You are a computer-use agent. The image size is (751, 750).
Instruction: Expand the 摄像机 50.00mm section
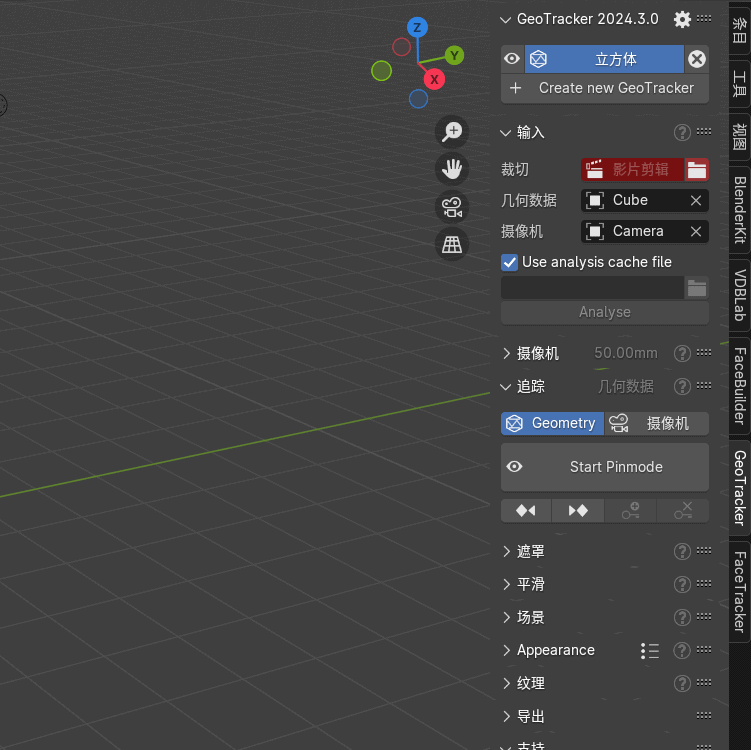pyautogui.click(x=506, y=353)
